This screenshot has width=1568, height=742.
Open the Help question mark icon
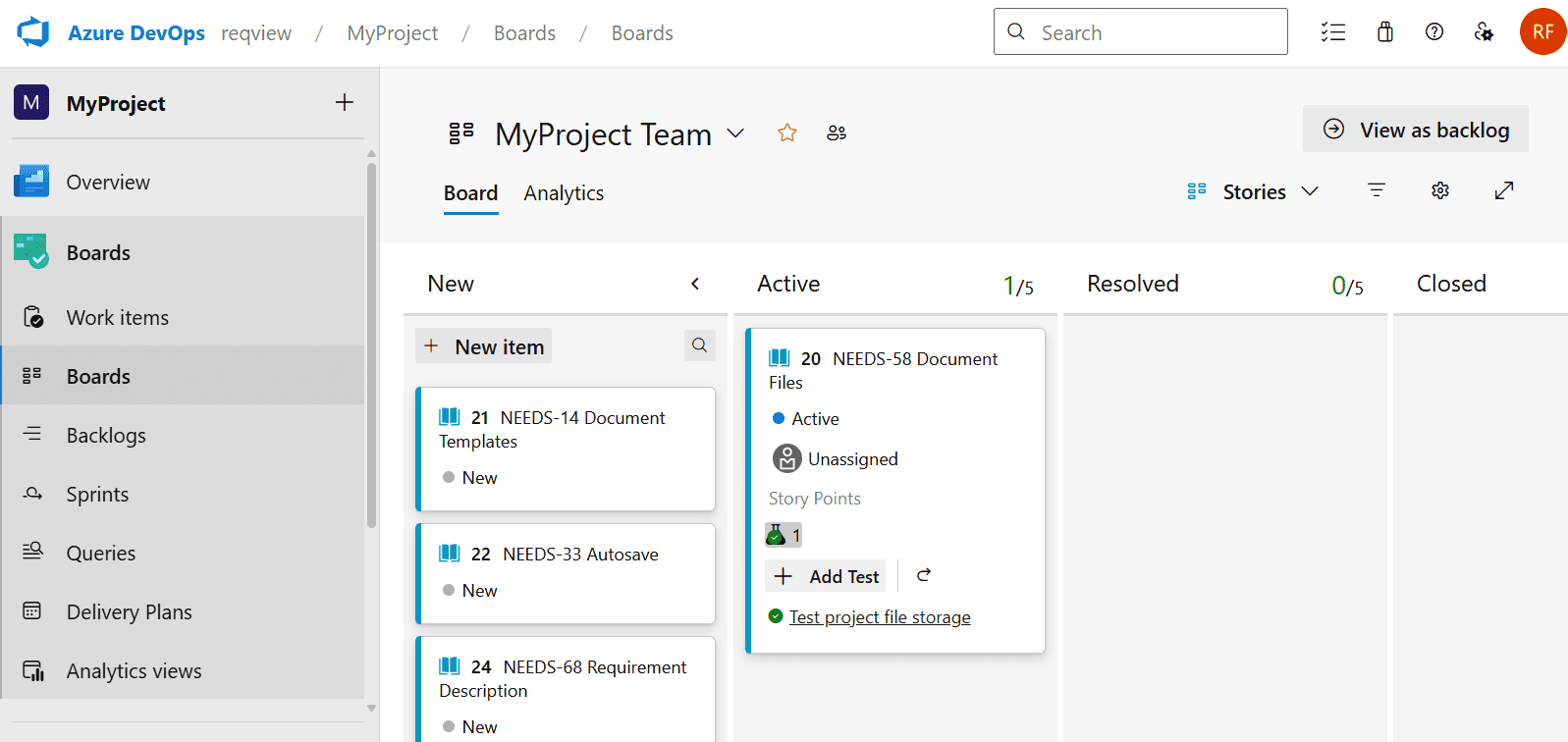point(1434,32)
